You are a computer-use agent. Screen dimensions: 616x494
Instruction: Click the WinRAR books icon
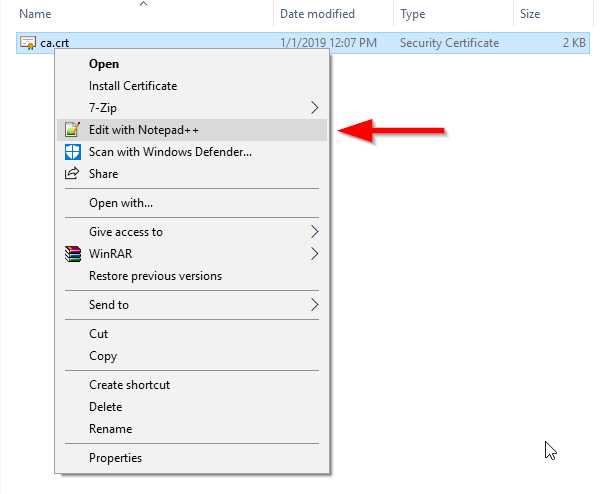[73, 254]
